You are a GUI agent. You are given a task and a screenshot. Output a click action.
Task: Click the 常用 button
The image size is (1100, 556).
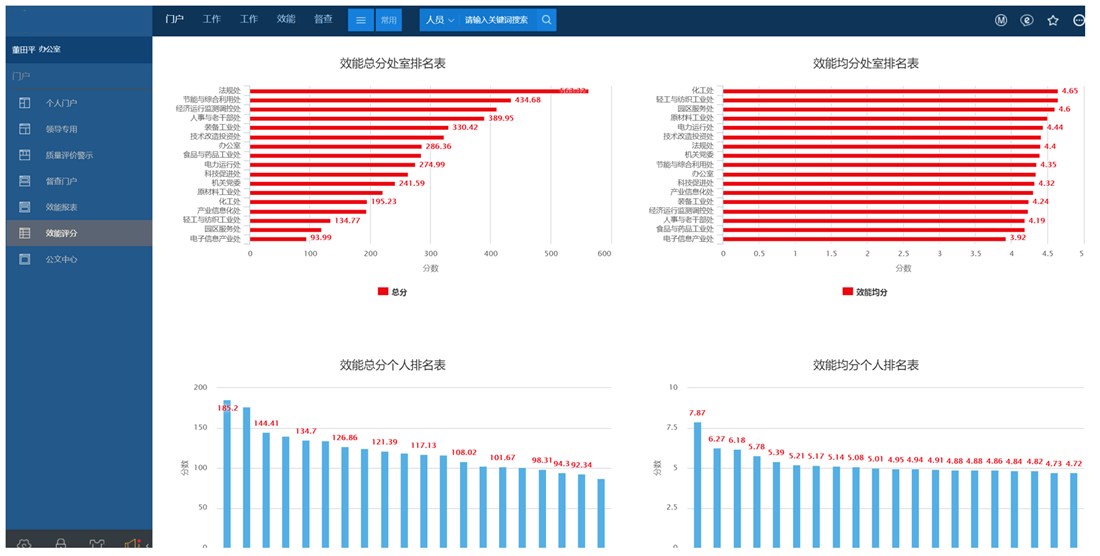coord(389,20)
